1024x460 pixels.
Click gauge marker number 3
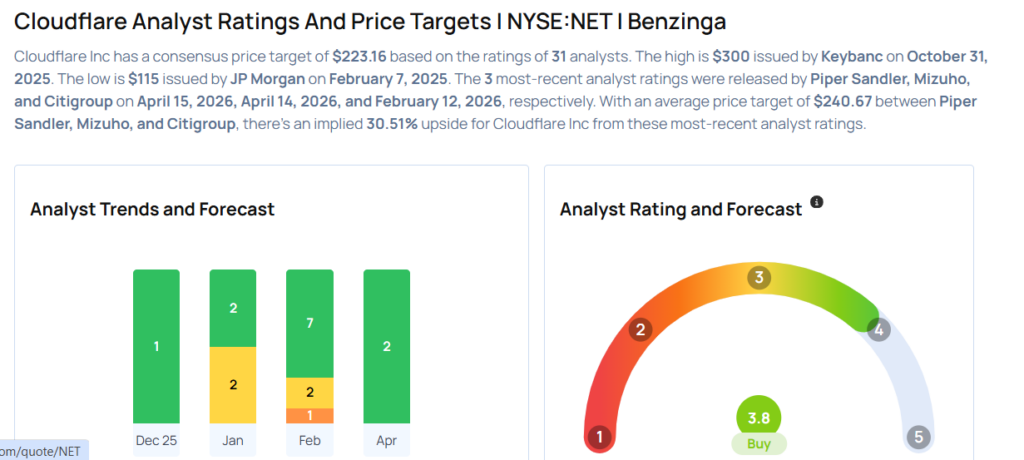759,277
